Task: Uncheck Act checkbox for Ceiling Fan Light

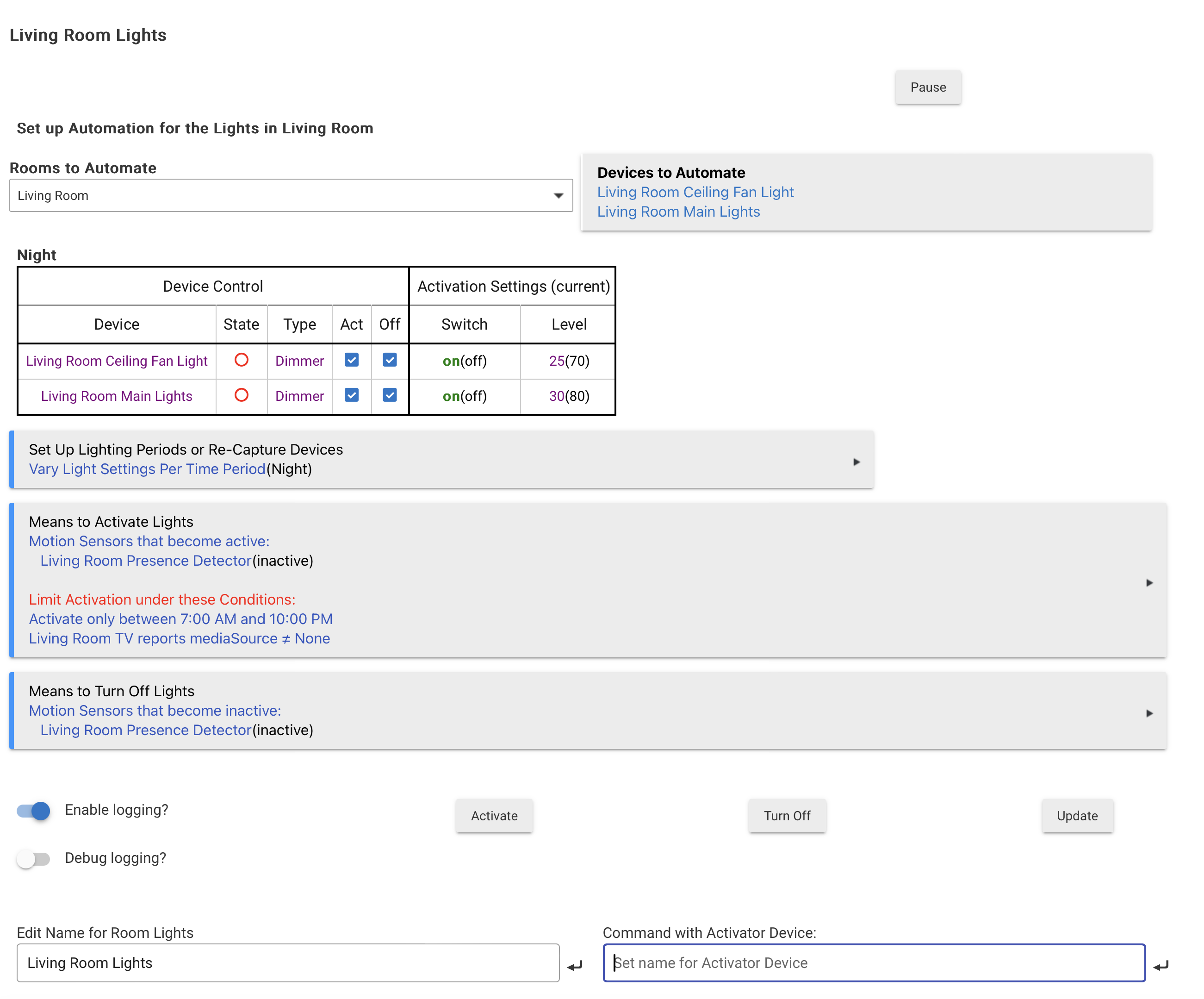Action: (x=352, y=360)
